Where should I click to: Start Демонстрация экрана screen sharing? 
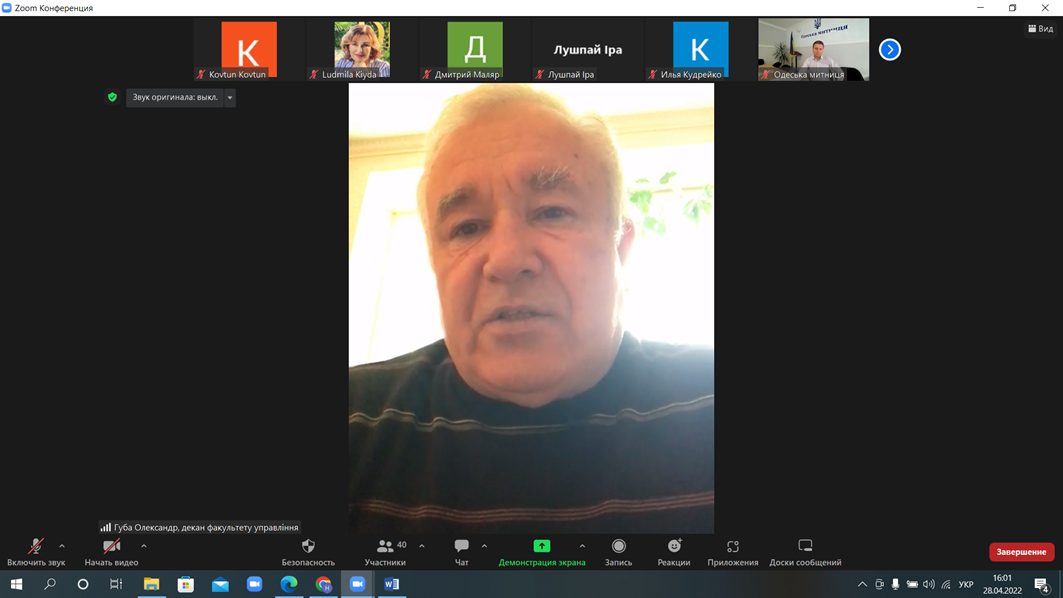pyautogui.click(x=542, y=552)
